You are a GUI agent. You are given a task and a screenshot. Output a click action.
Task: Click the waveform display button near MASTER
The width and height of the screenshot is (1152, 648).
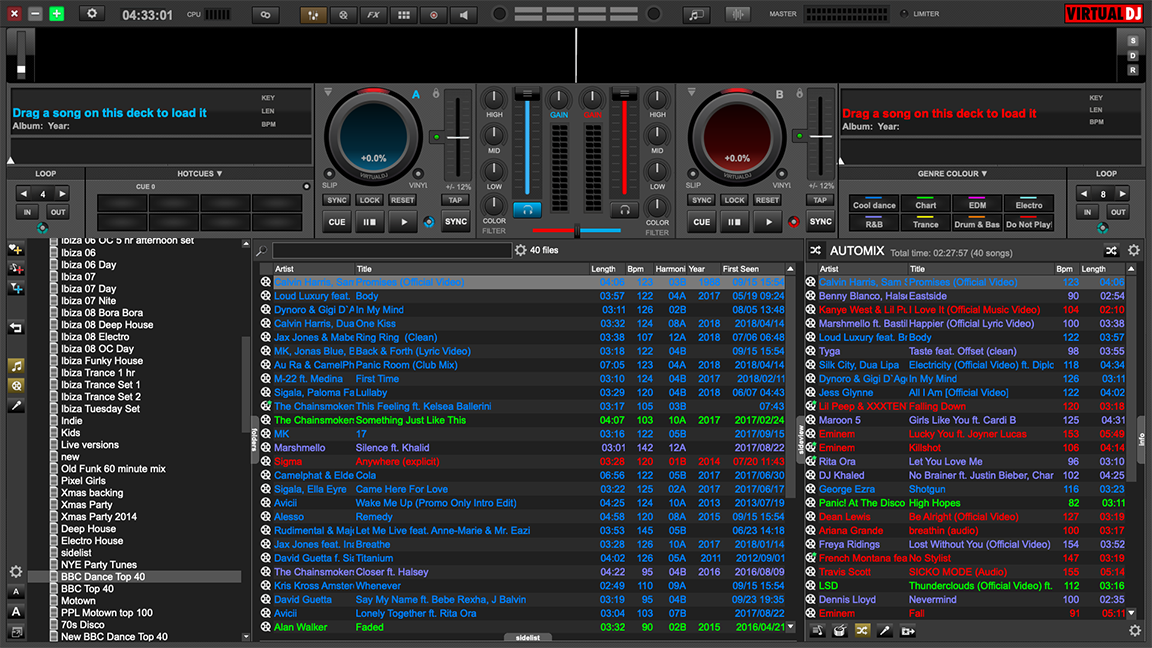tap(737, 15)
